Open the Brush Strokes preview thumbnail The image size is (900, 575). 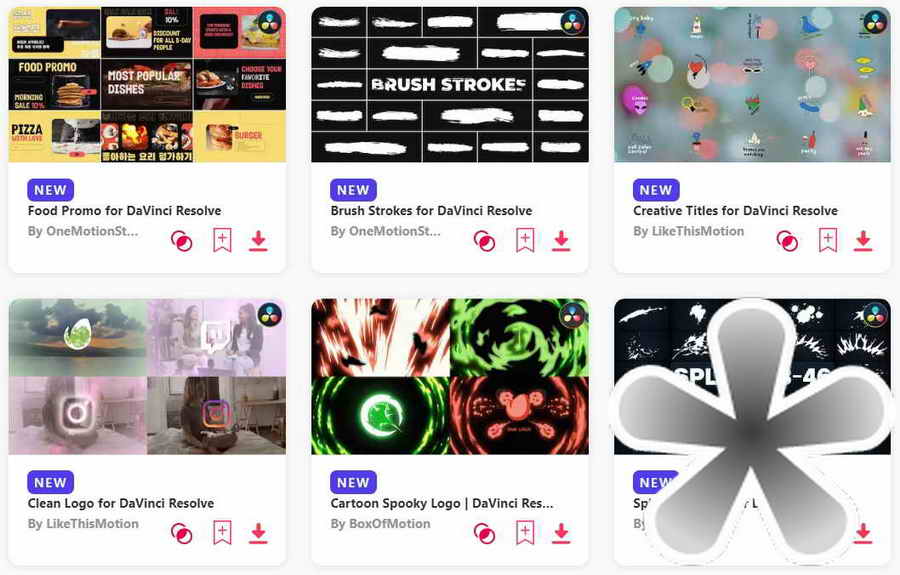450,85
